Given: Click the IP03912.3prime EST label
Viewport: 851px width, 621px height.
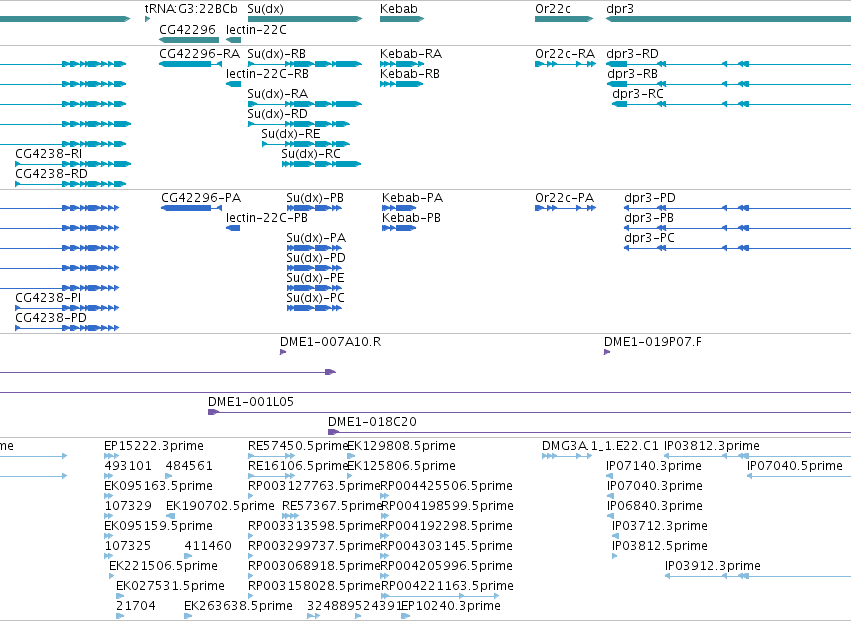Looking at the screenshot, I should point(713,566).
